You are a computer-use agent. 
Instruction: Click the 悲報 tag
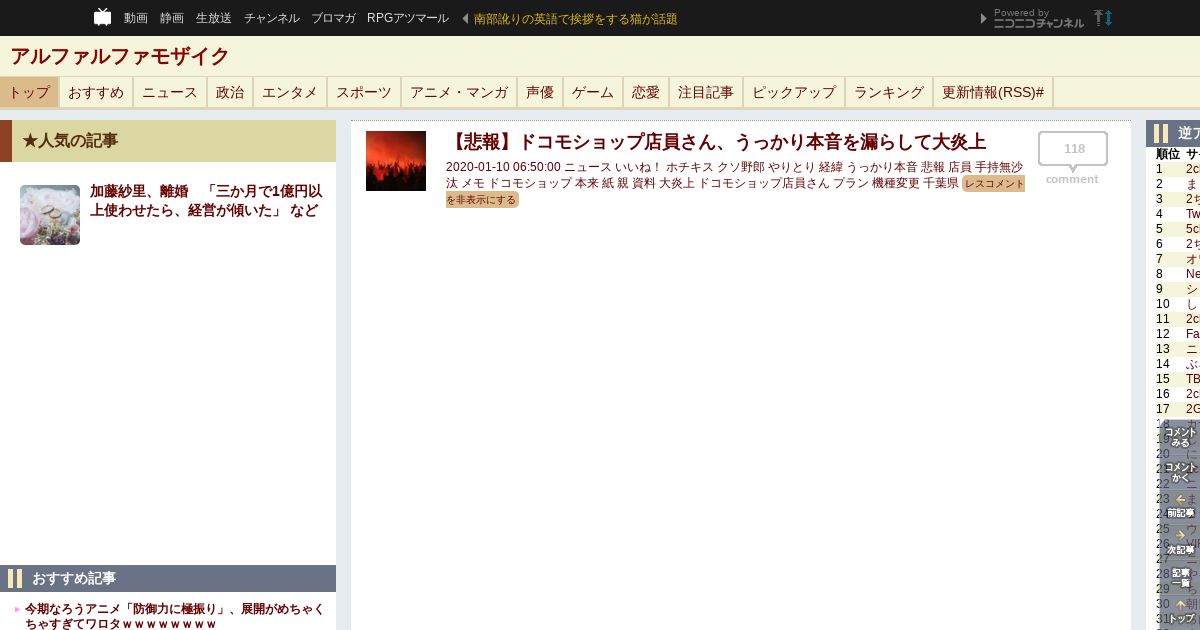(x=933, y=167)
